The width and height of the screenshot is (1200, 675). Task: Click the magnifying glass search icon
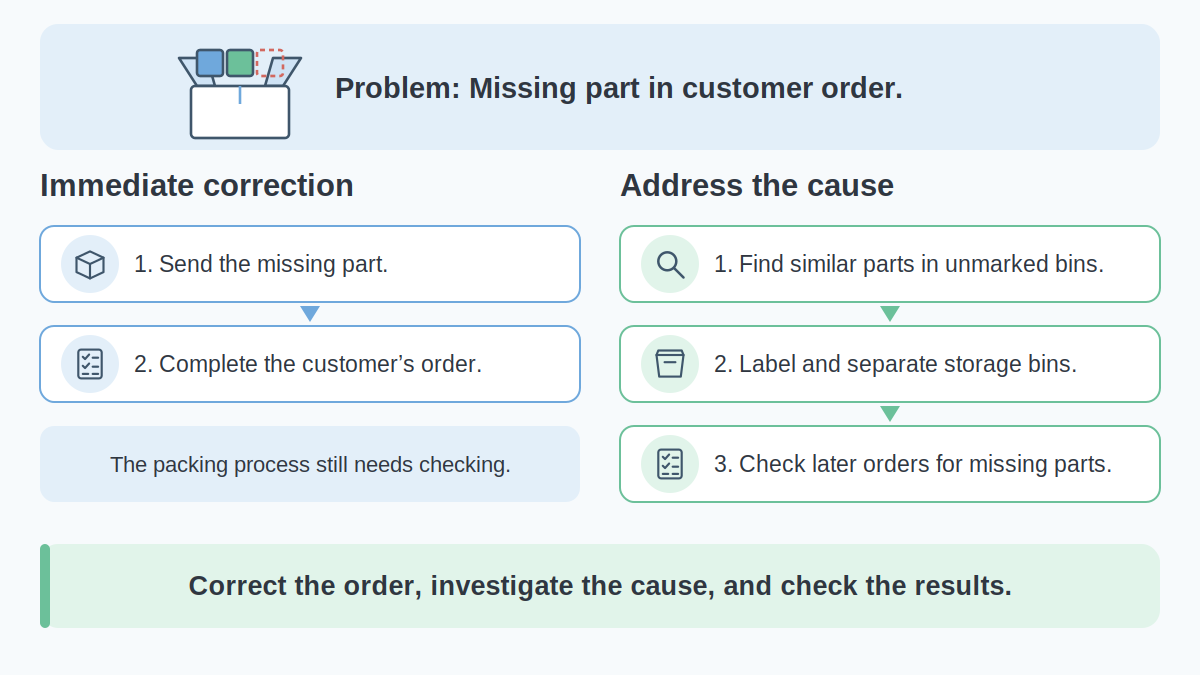(670, 264)
